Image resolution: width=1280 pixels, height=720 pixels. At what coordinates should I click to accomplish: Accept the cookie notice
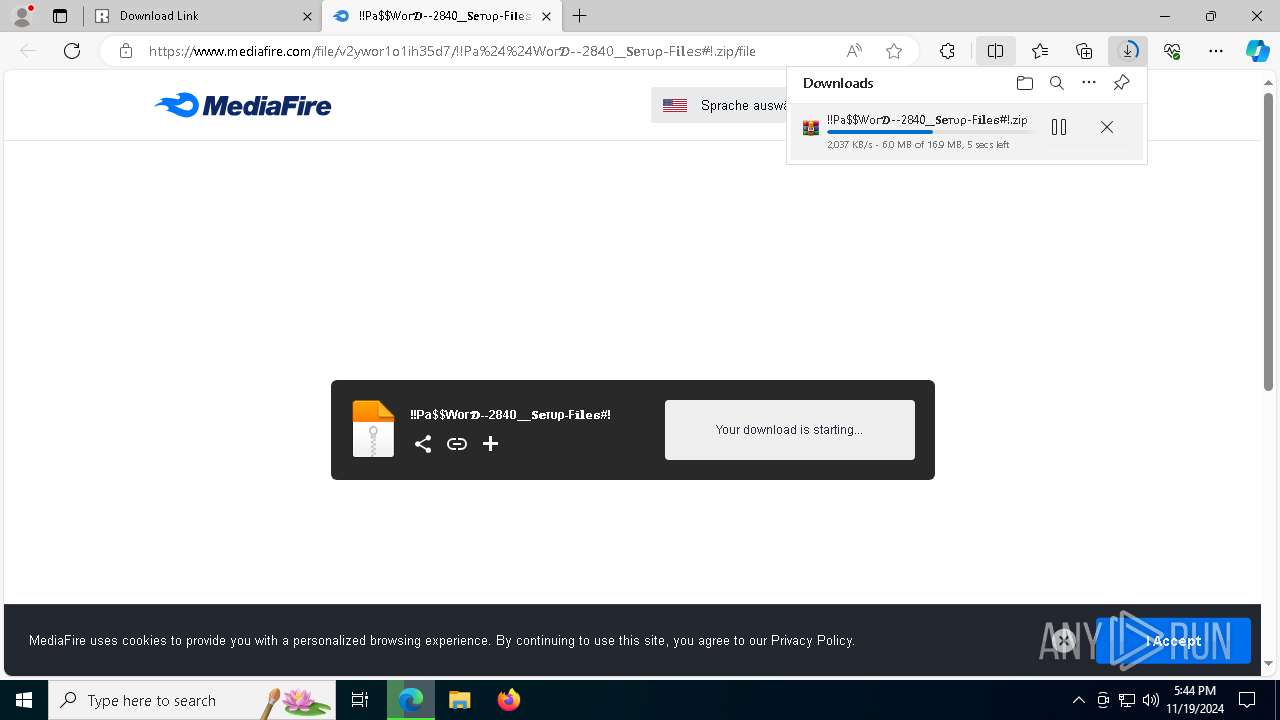point(1173,641)
